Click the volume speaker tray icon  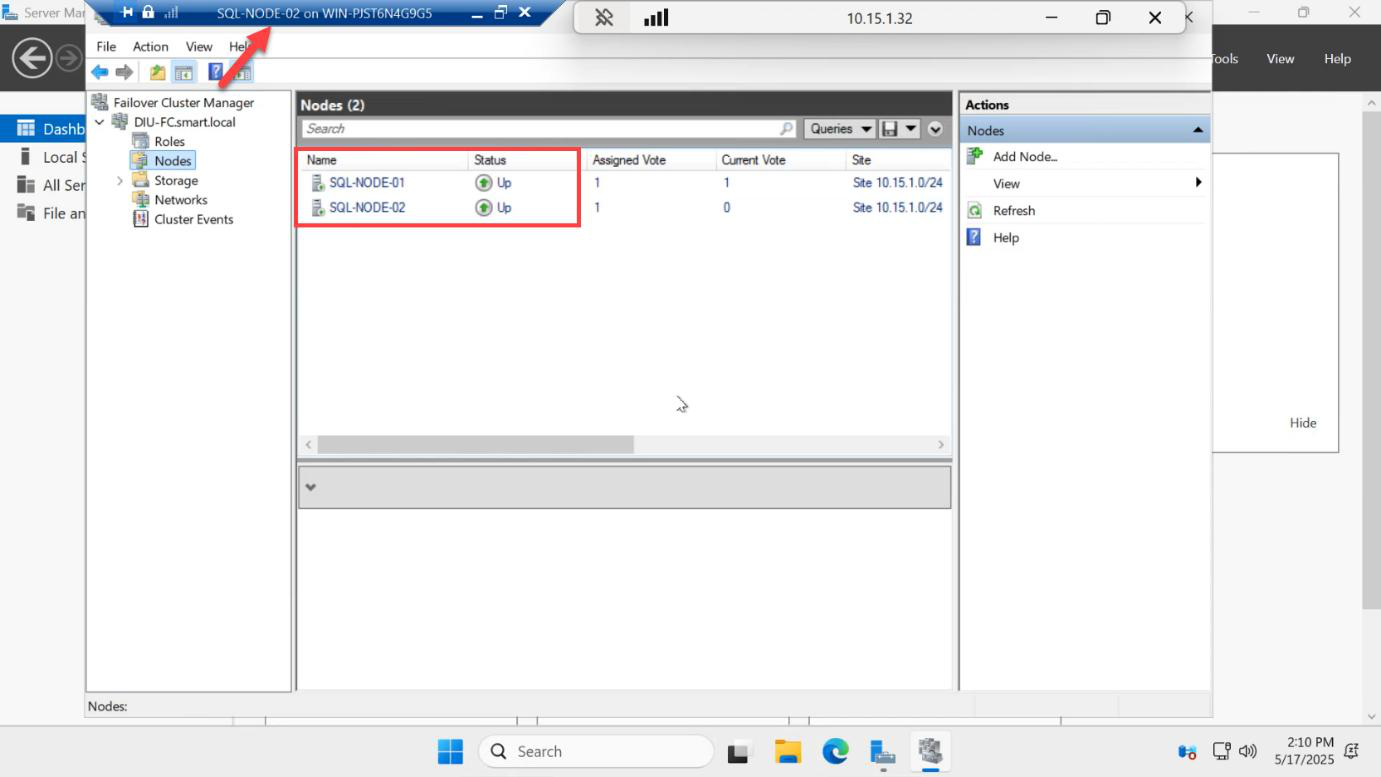coord(1247,751)
